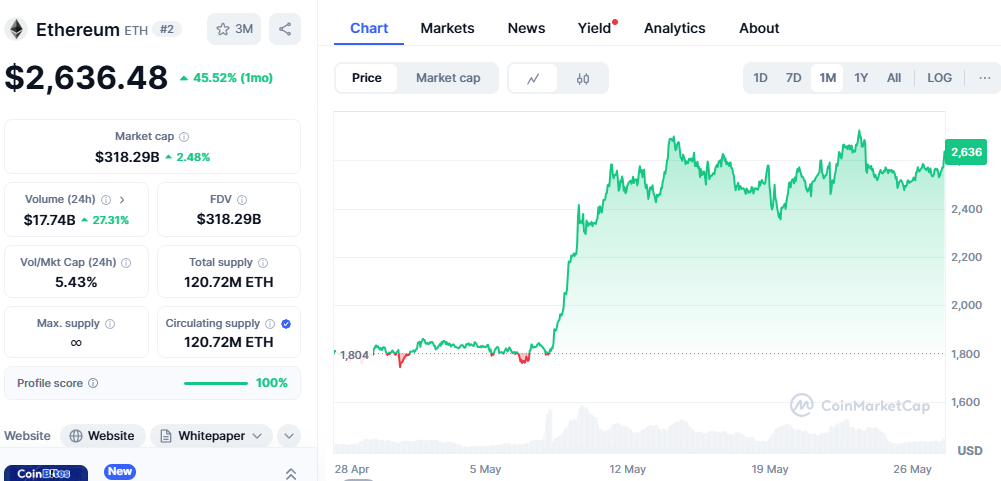Viewport: 1001px width, 481px height.
Task: Click the 19 May date label on chart axis
Action: tap(769, 469)
